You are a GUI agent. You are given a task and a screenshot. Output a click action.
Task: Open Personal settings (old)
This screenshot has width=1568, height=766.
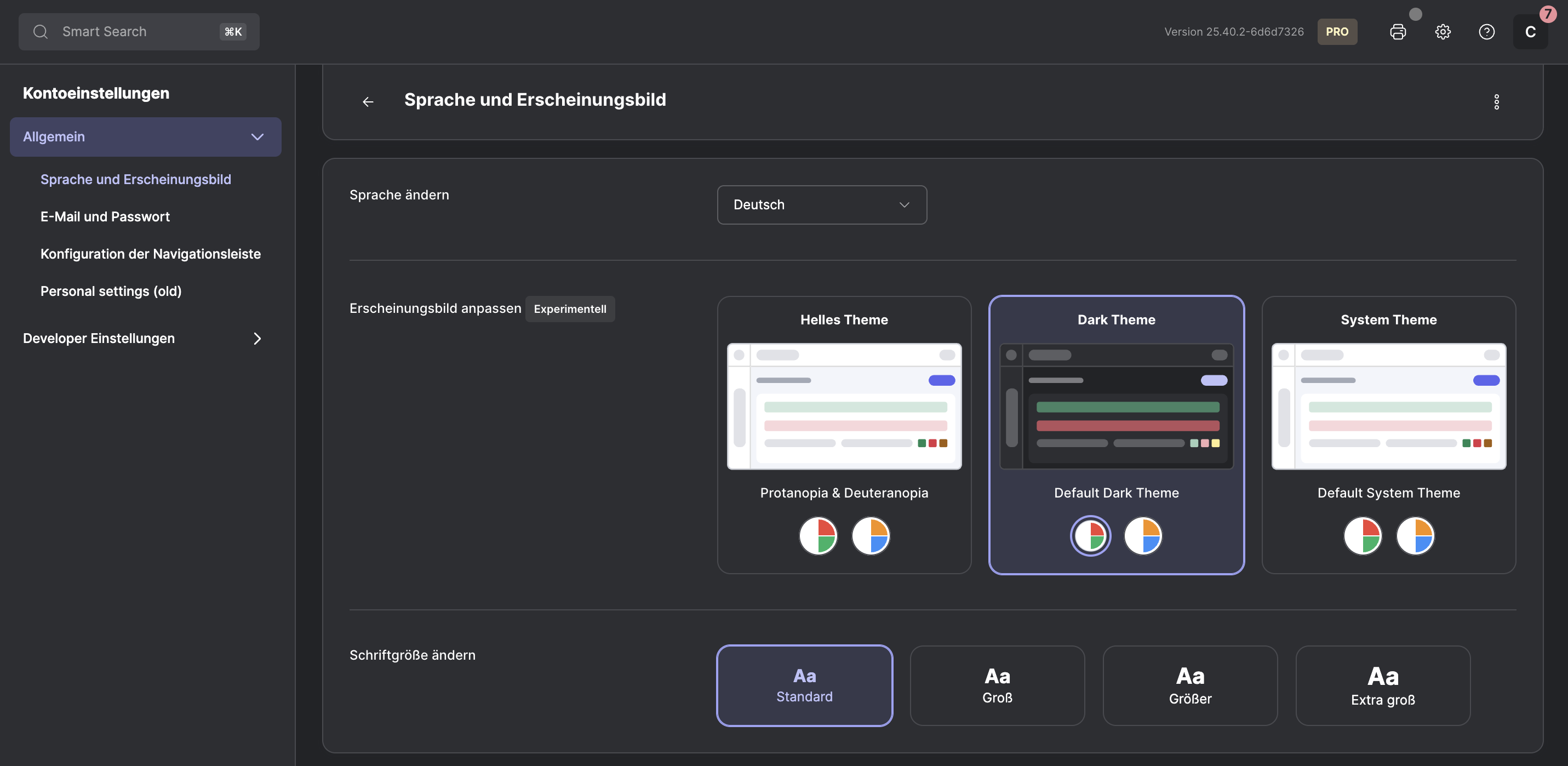pos(111,290)
